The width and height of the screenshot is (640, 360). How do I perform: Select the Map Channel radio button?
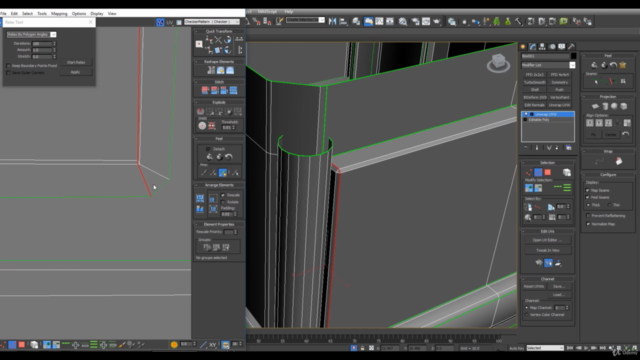[527, 308]
